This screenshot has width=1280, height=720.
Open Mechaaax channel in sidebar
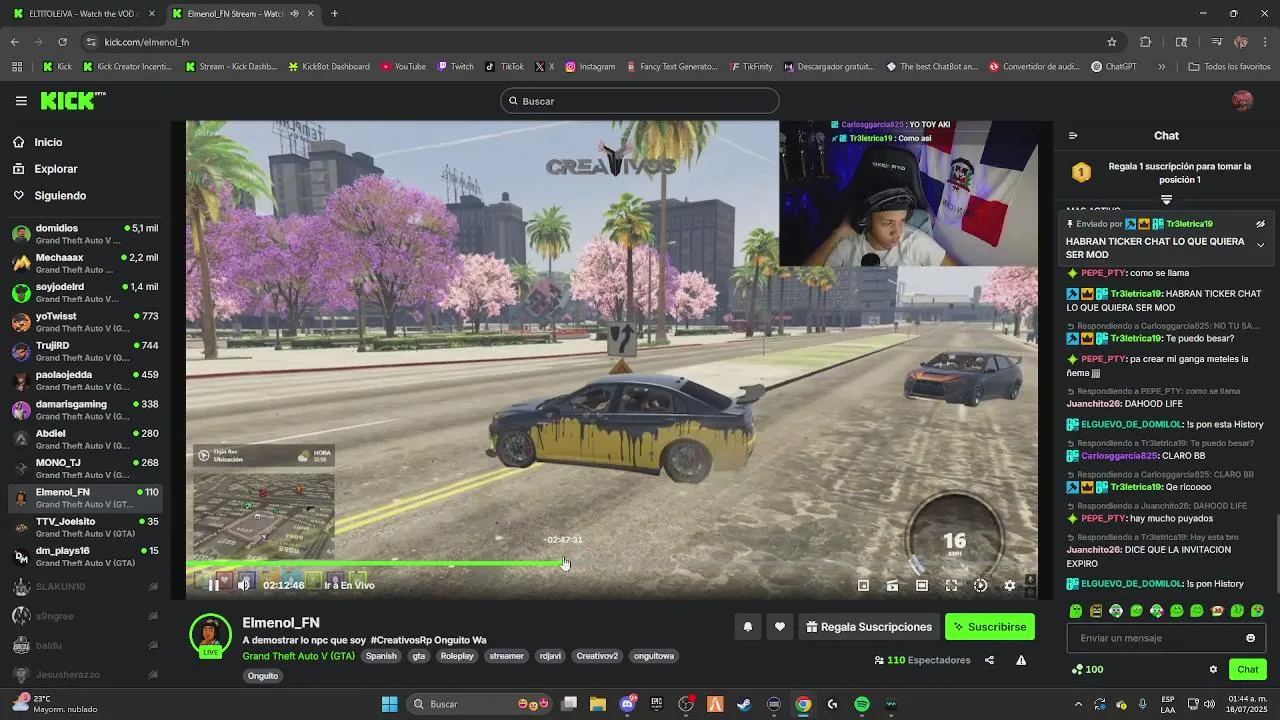point(84,264)
